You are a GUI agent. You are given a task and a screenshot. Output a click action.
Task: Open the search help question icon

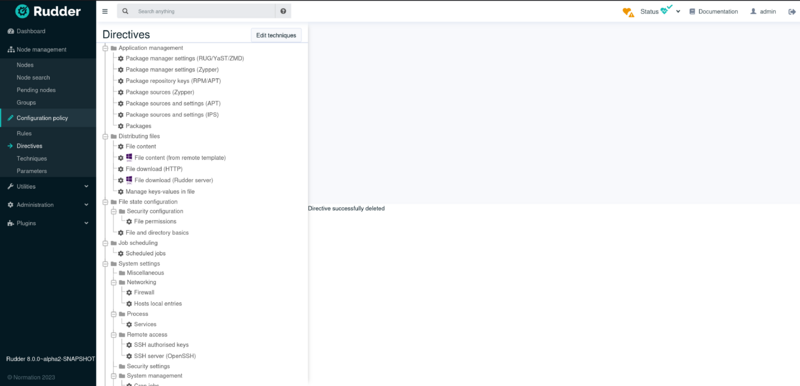283,11
